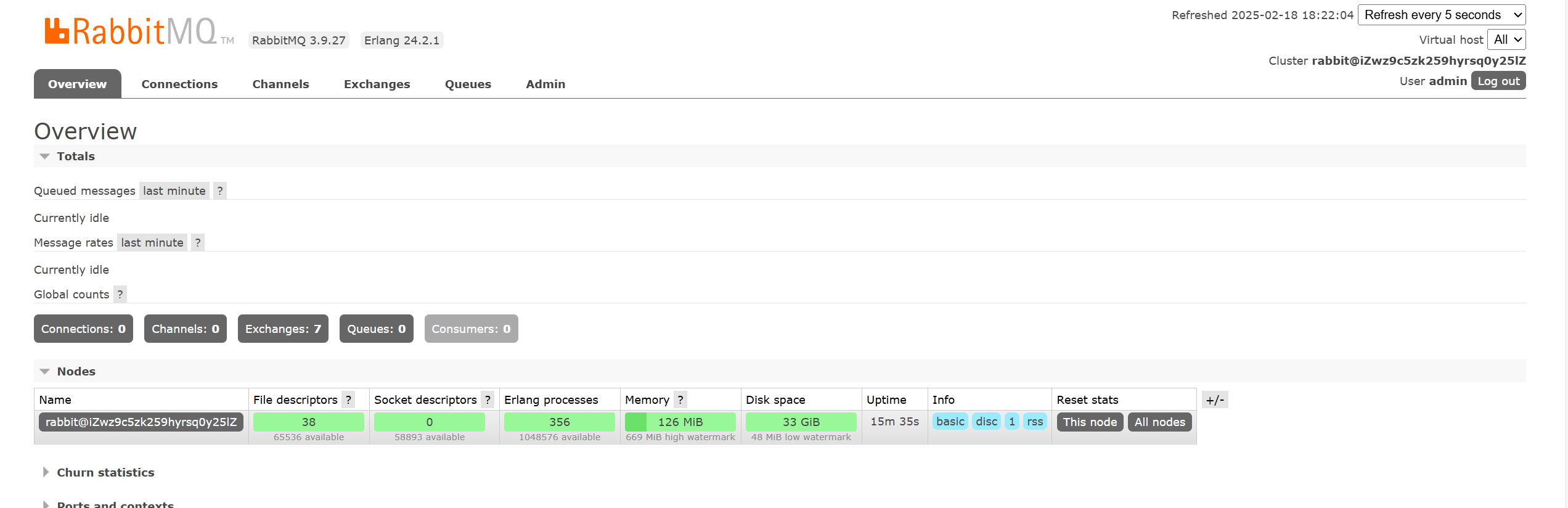The image size is (1568, 508).
Task: Reset stats for All nodes
Action: (1159, 422)
